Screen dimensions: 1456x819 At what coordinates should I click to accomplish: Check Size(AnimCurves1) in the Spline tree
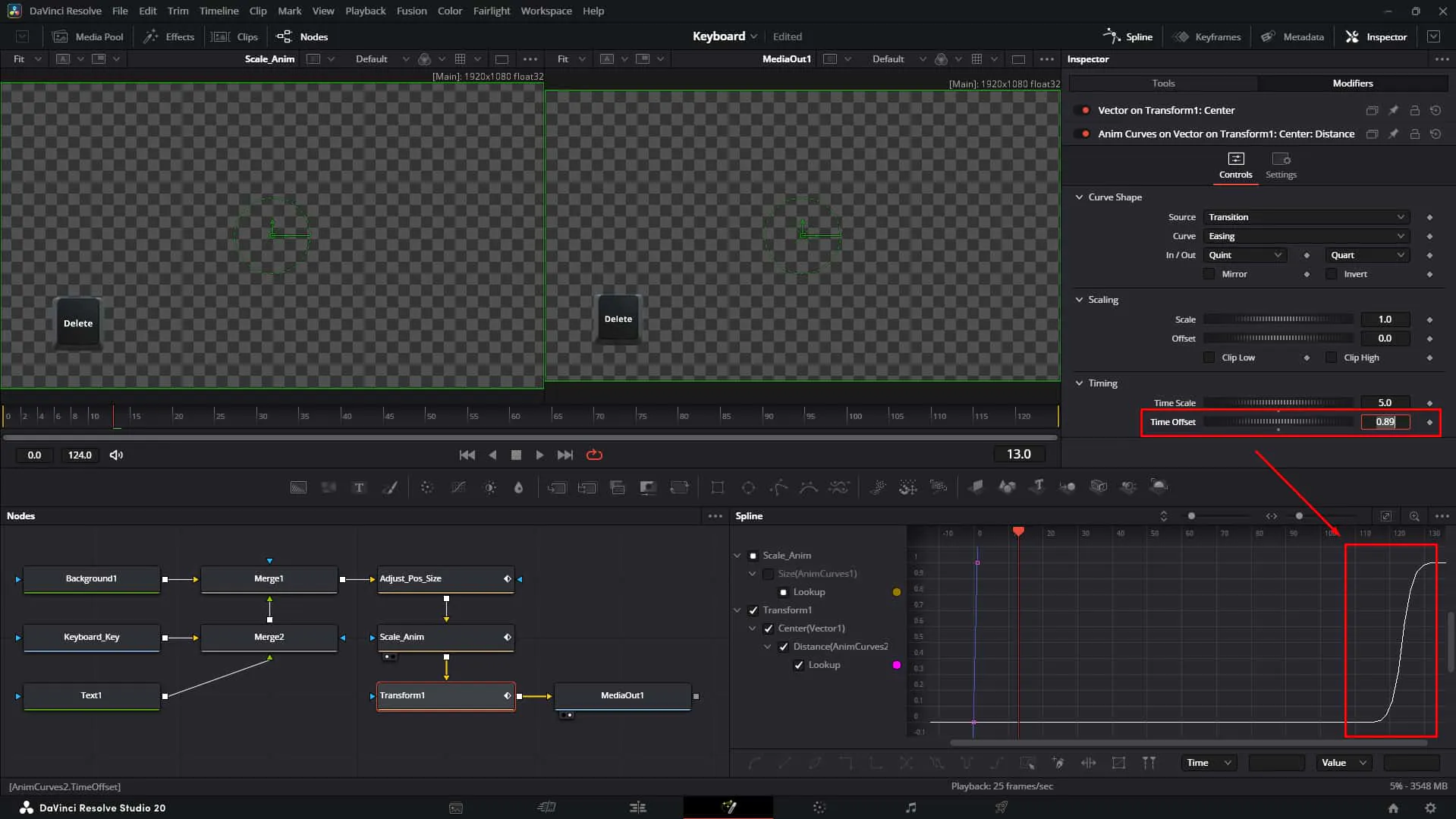(769, 574)
